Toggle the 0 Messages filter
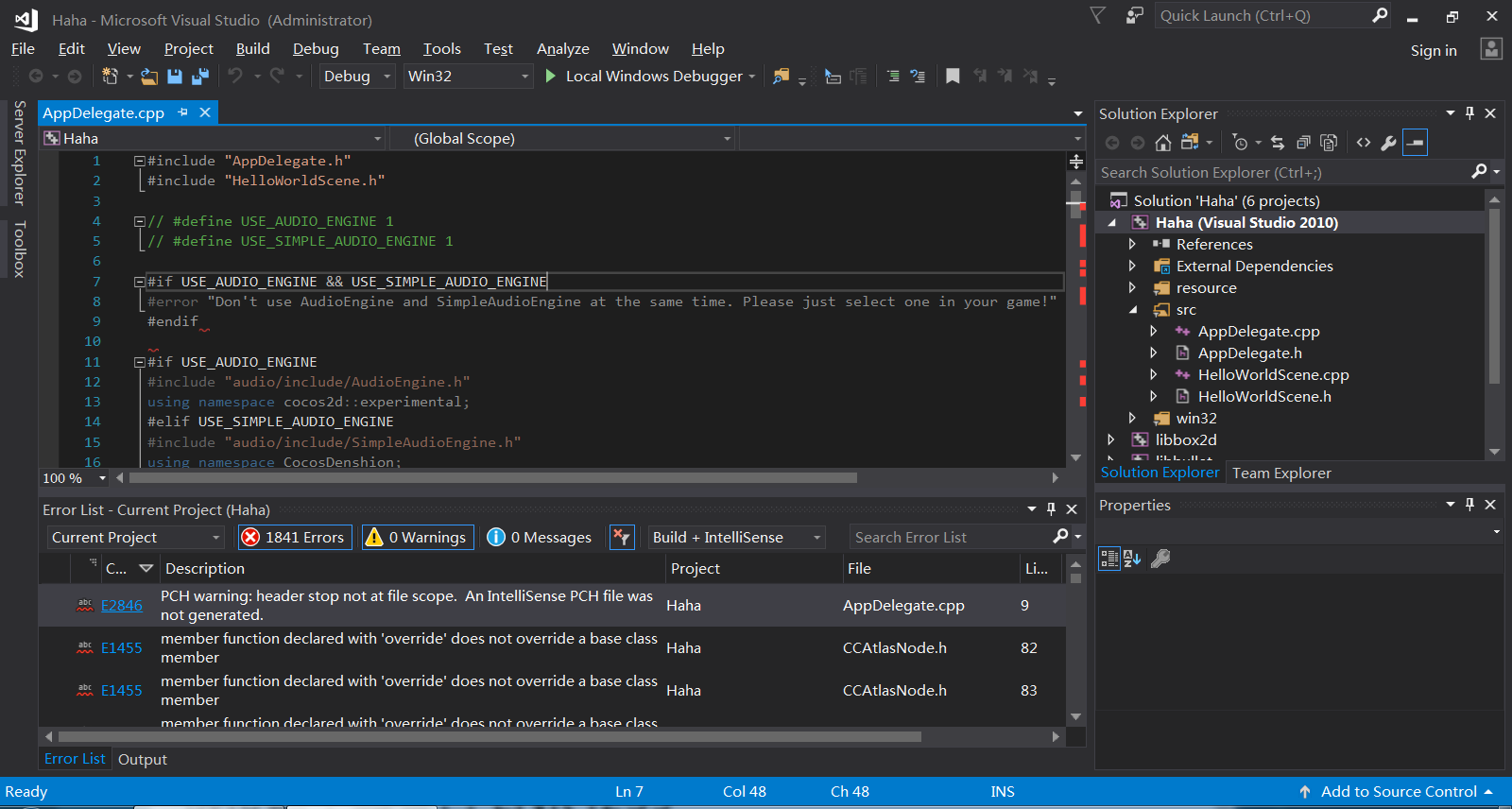The image size is (1512, 809). 540,538
